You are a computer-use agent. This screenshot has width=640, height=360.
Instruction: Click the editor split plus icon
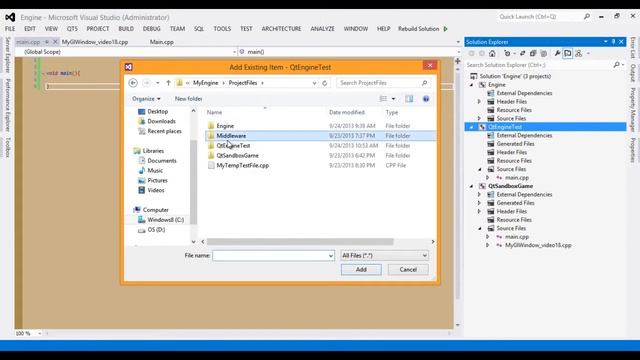458,61
